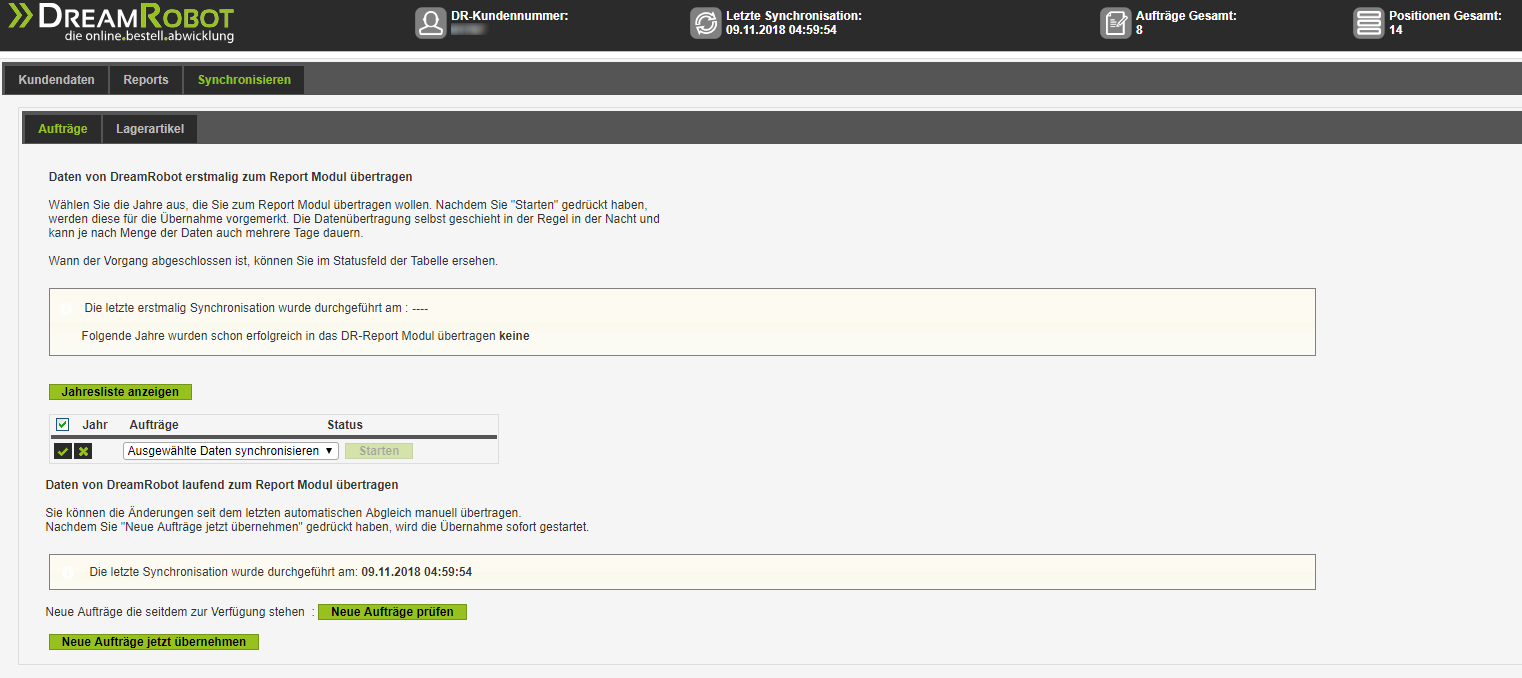Click 'Neue Aufträge die seitdem zur Verfügung stehen' text
Viewport: 1522px width, 678px height.
[x=175, y=612]
